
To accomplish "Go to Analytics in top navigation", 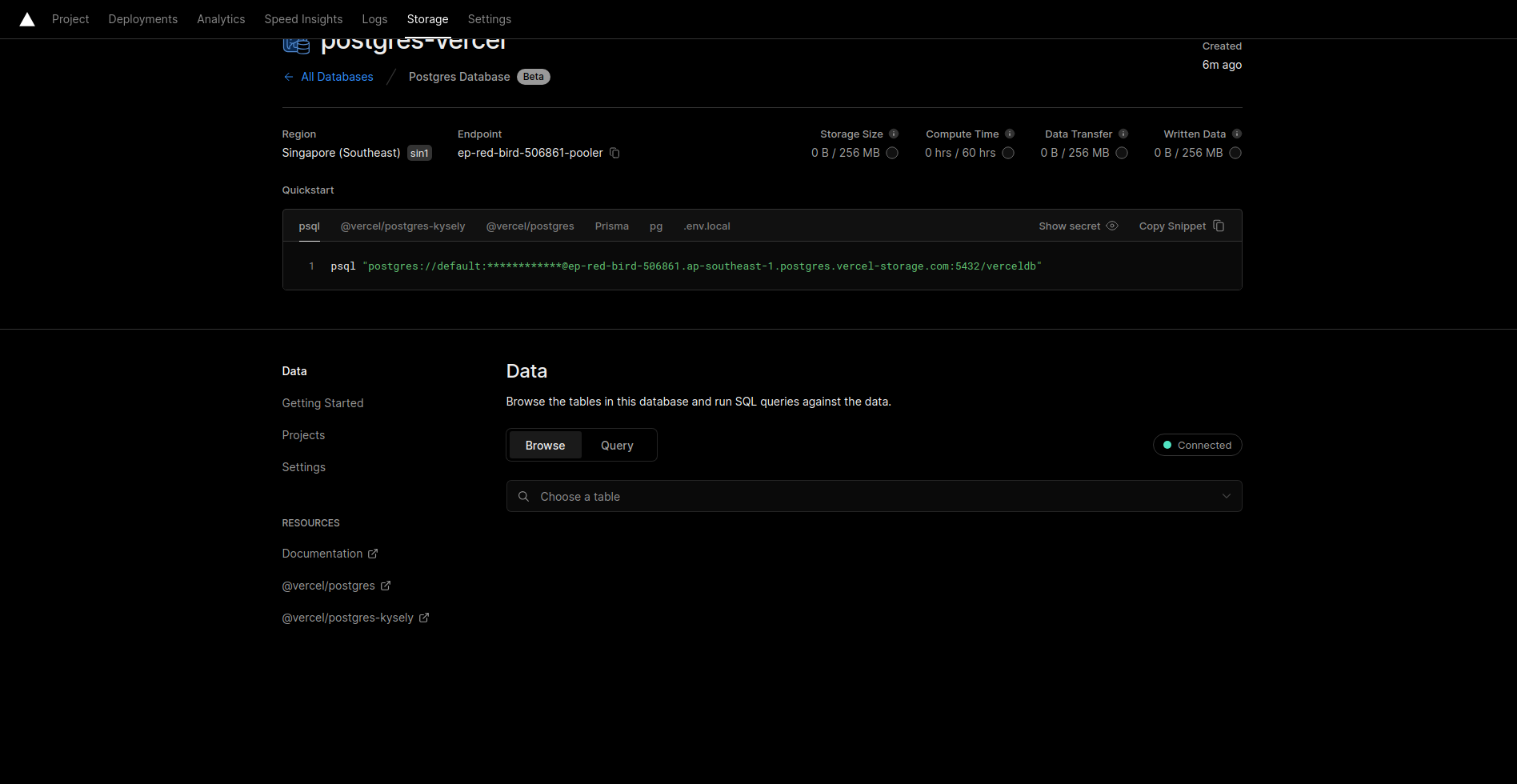I will [221, 19].
